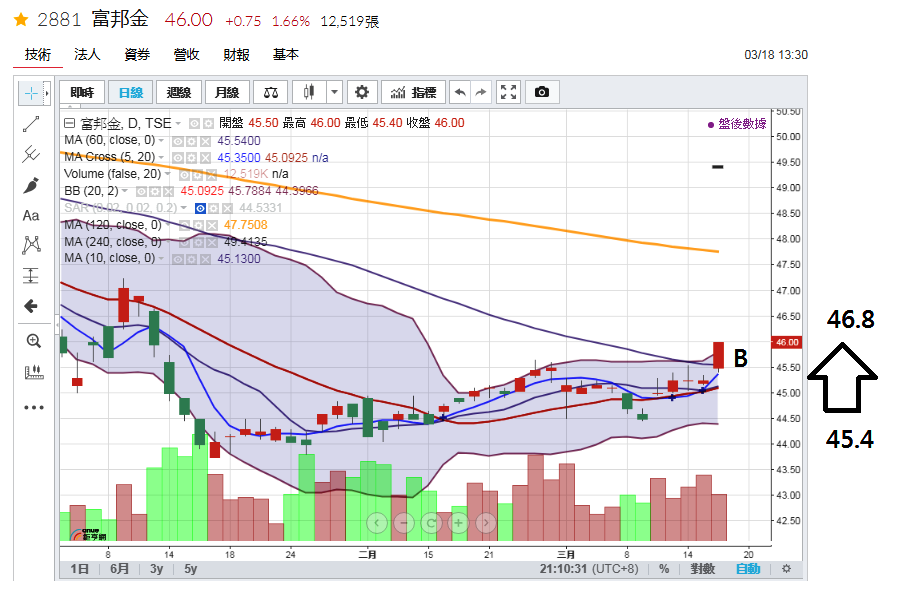Remove the Volume indicator
This screenshot has width=900, height=600.
coord(212,175)
